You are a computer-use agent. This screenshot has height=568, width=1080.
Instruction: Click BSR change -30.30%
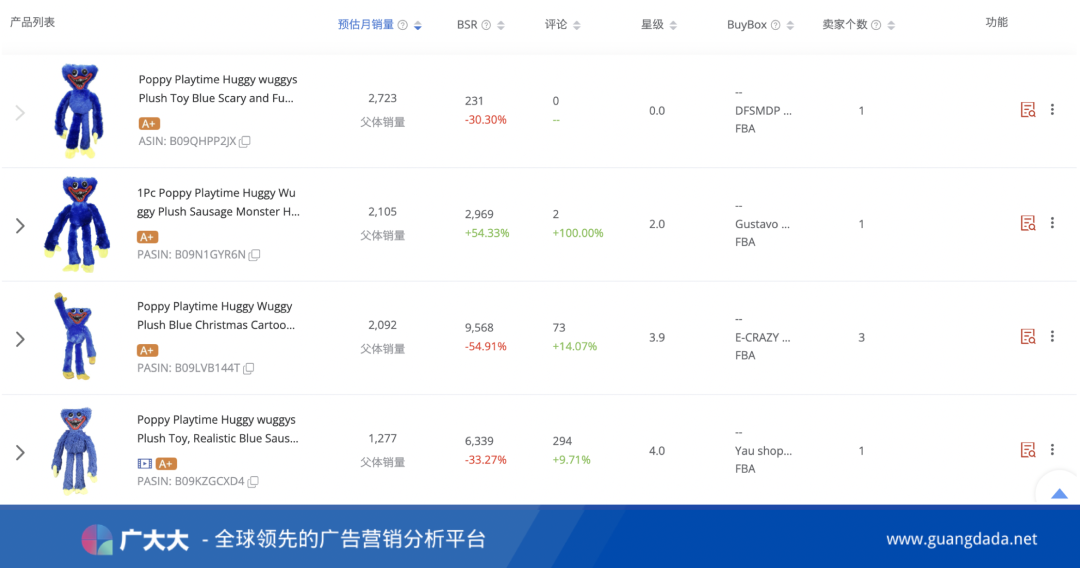(486, 120)
